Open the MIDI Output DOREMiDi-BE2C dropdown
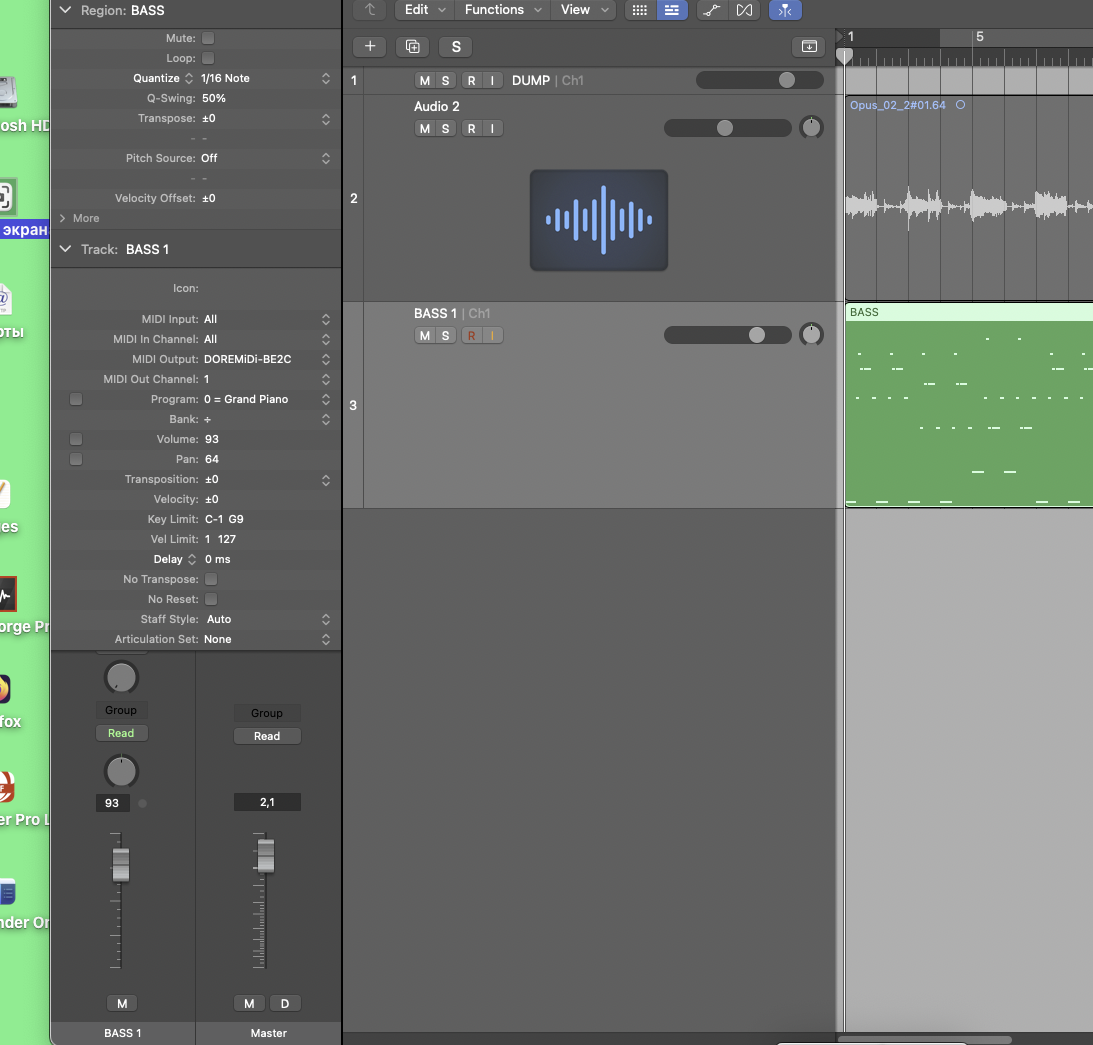The height and width of the screenshot is (1045, 1093). click(267, 359)
